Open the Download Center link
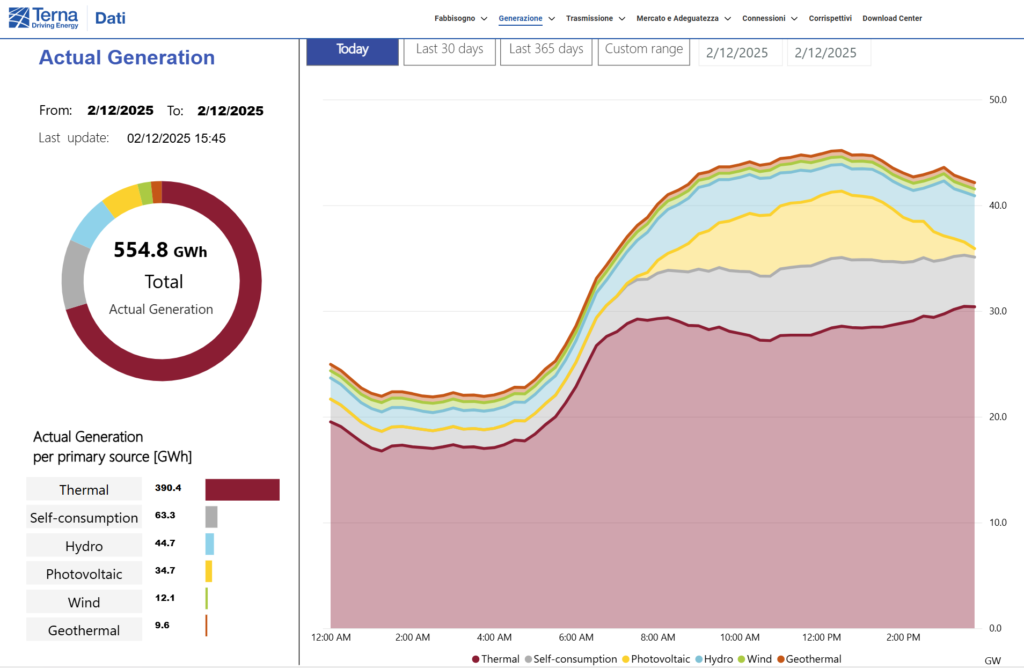Screen dimensions: 1024x668 pyautogui.click(x=892, y=18)
